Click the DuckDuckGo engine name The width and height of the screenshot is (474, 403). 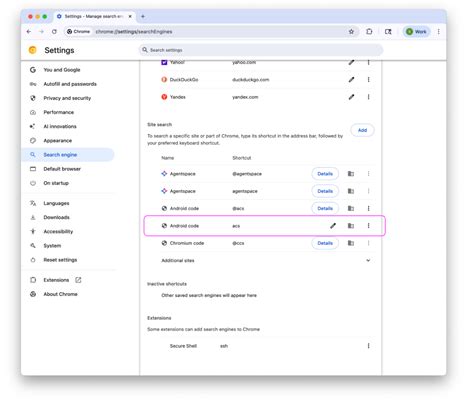(184, 80)
